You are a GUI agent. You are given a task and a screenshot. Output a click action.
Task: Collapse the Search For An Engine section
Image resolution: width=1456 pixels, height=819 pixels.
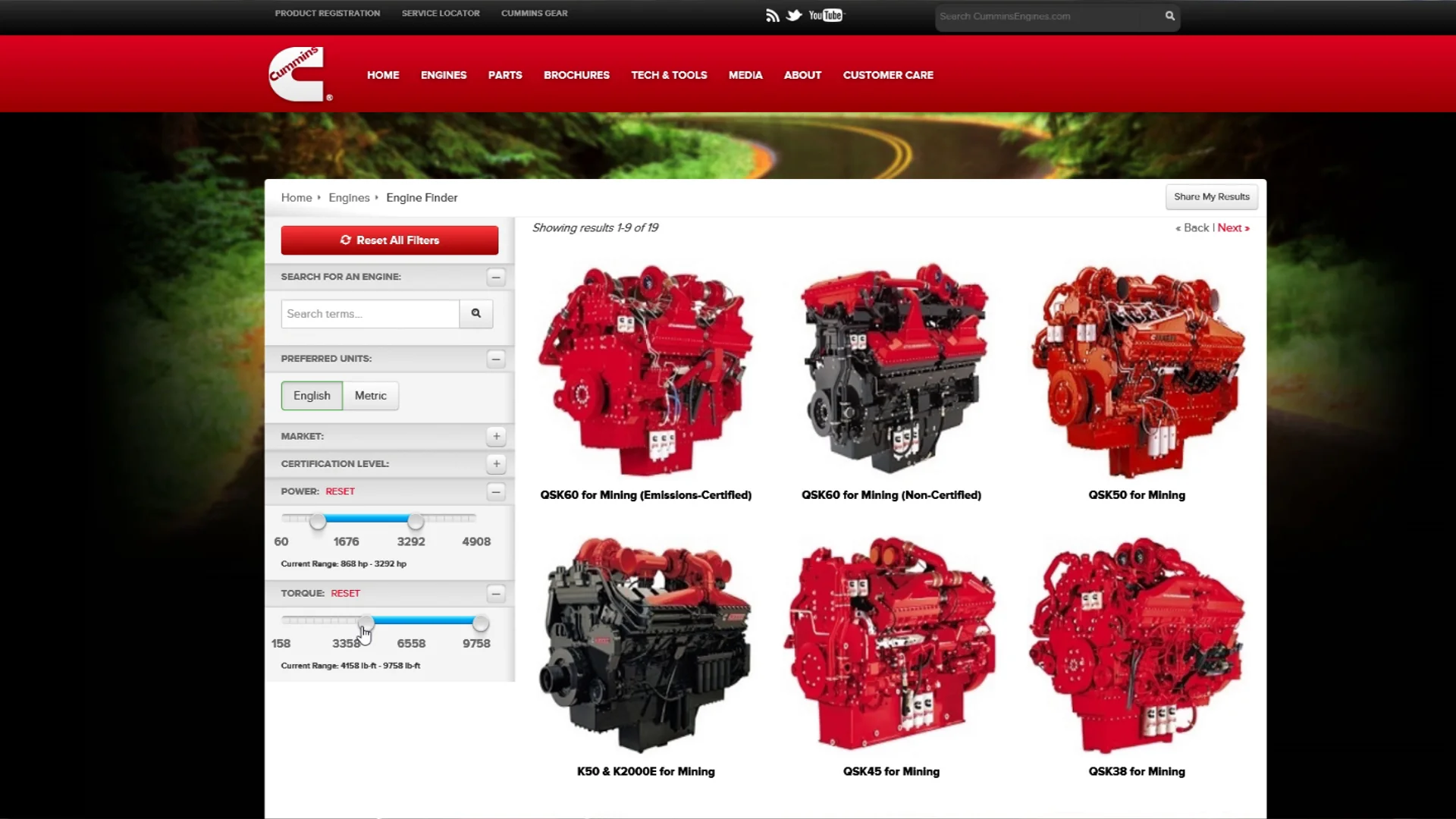click(x=496, y=277)
